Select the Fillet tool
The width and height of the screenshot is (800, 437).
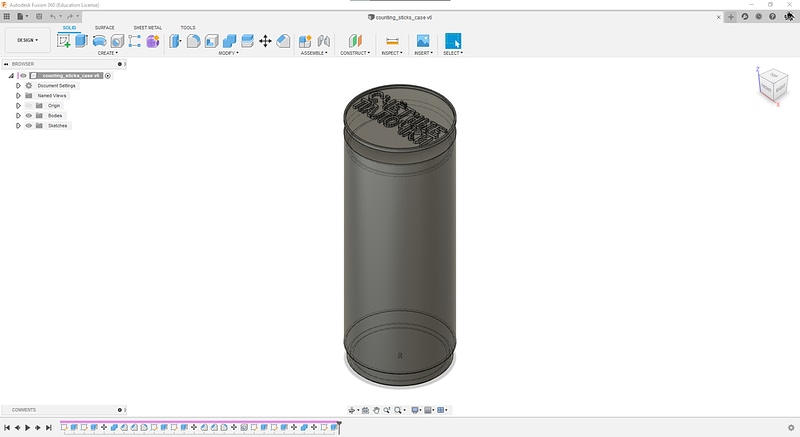[193, 41]
